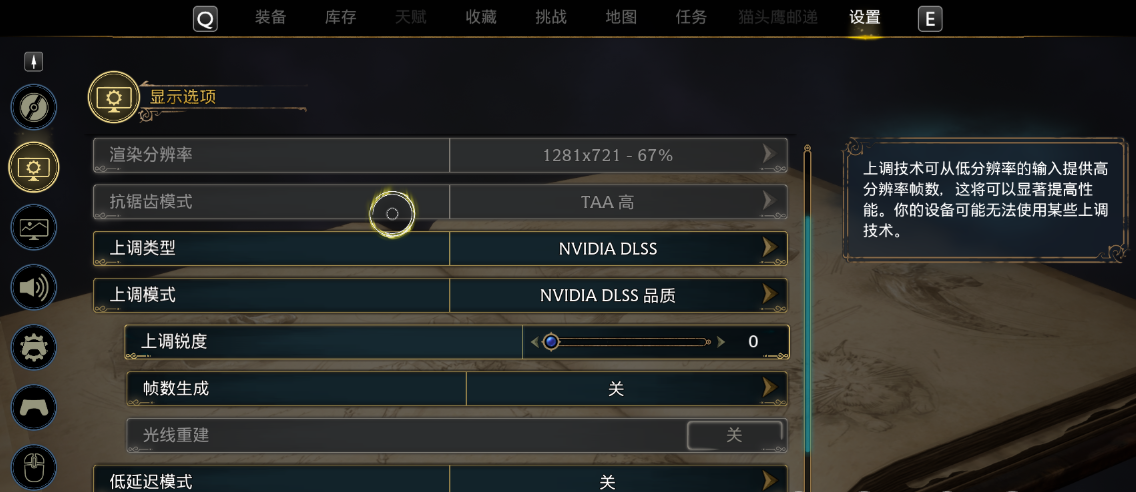The width and height of the screenshot is (1136, 492).
Task: Open the 任务 tab
Action: (691, 18)
